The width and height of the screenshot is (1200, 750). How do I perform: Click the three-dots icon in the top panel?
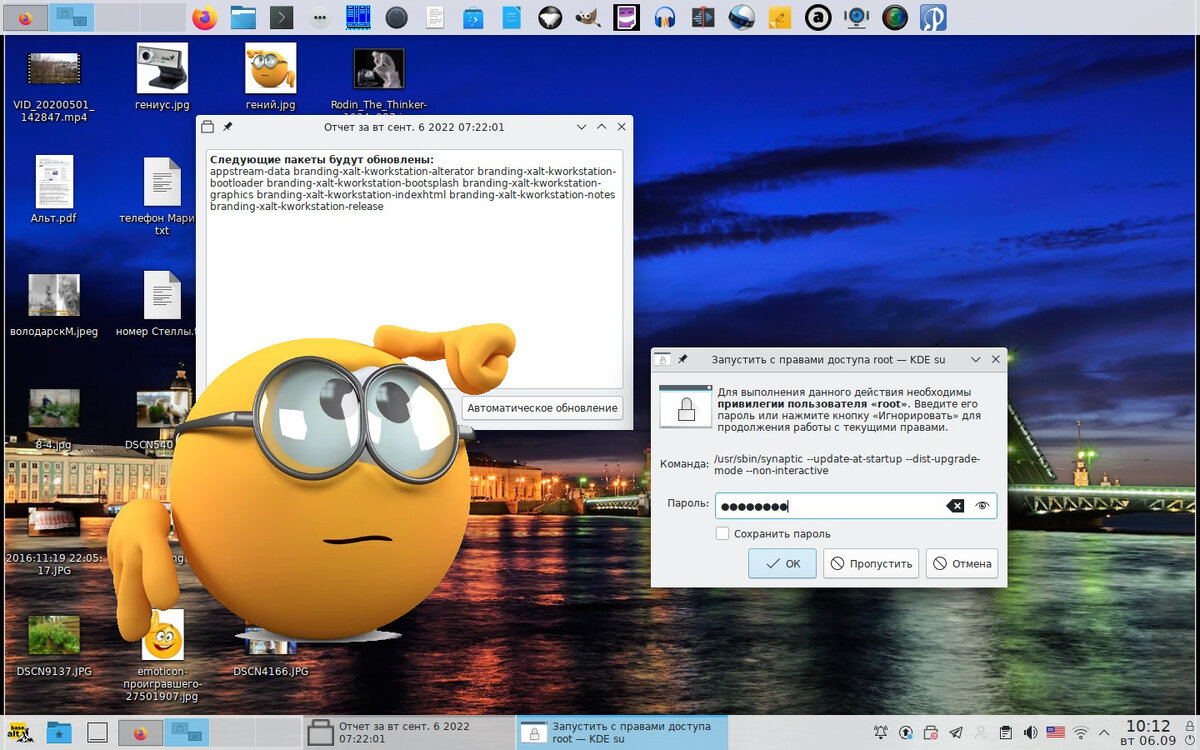(x=320, y=17)
